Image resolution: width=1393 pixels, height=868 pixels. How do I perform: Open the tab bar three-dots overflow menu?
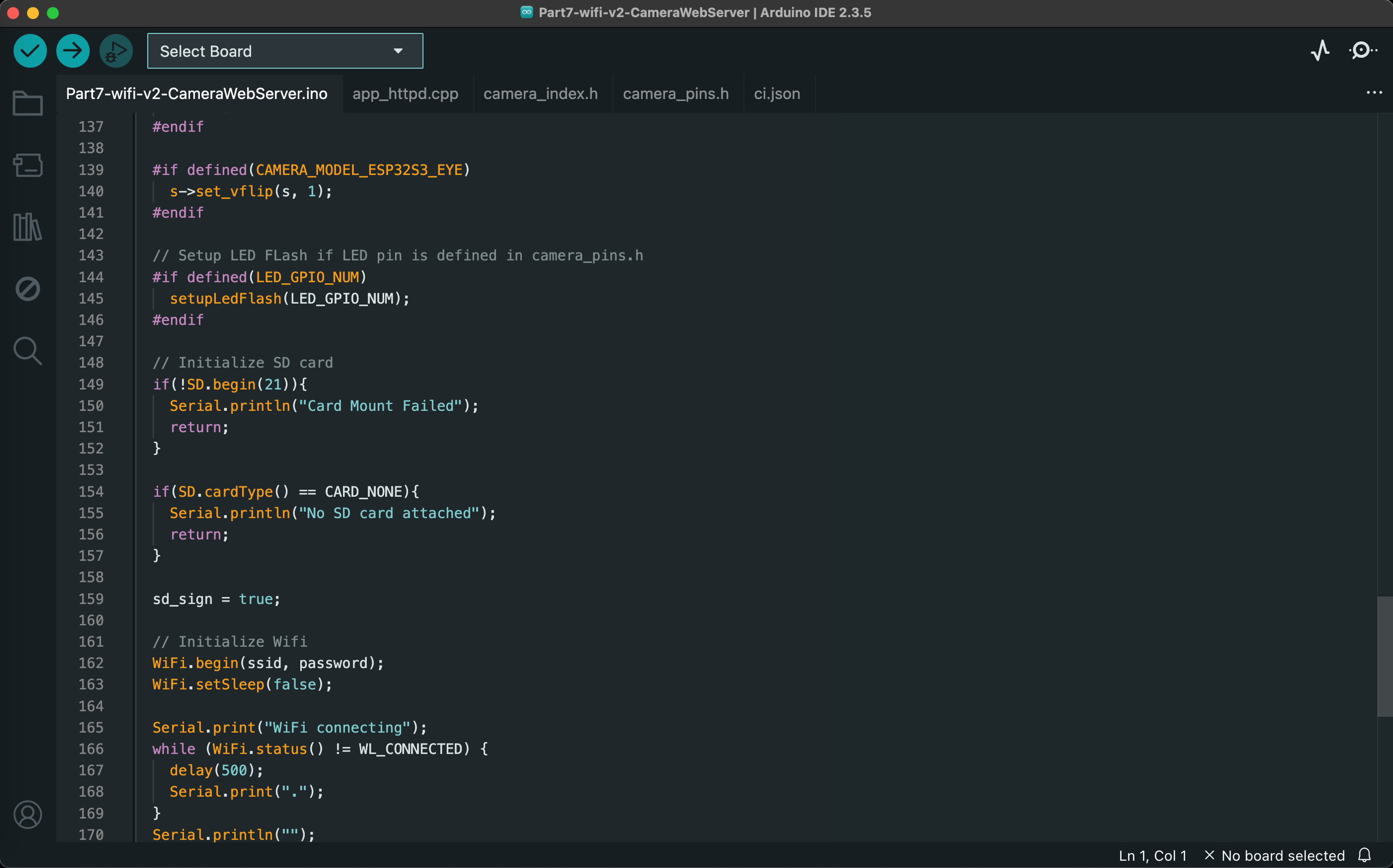(x=1374, y=93)
